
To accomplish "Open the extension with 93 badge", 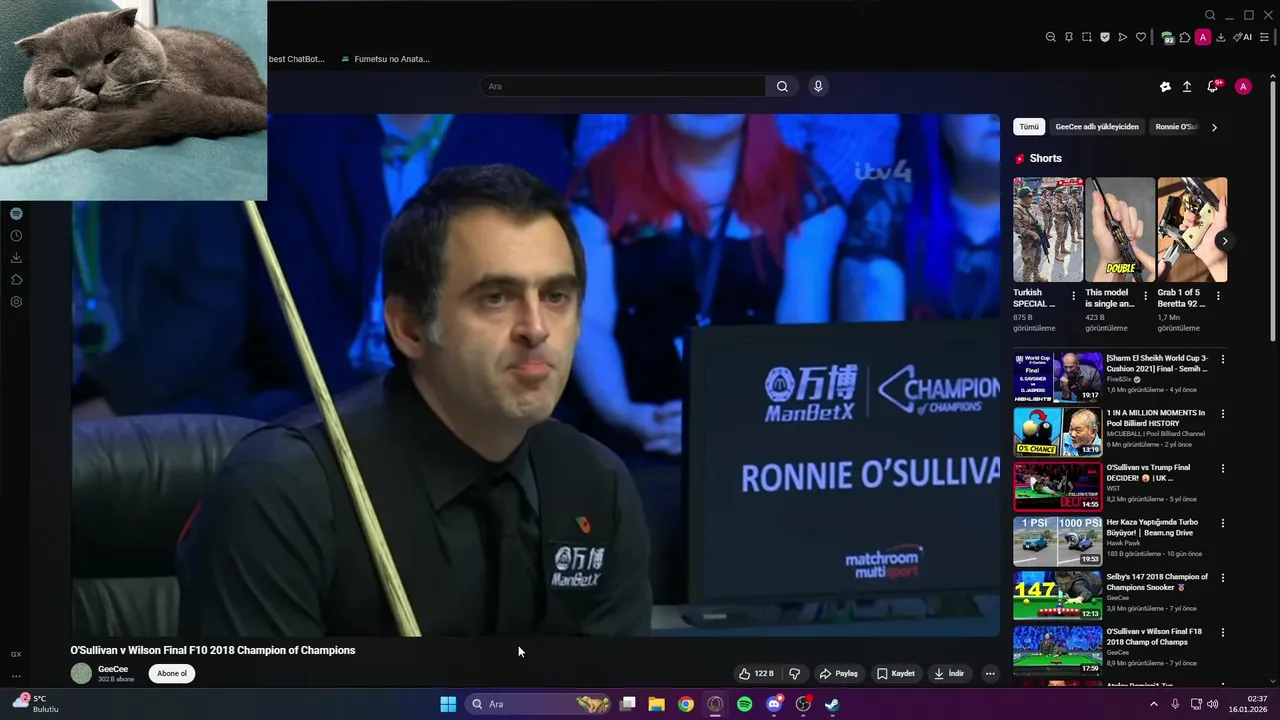I will click(1167, 37).
